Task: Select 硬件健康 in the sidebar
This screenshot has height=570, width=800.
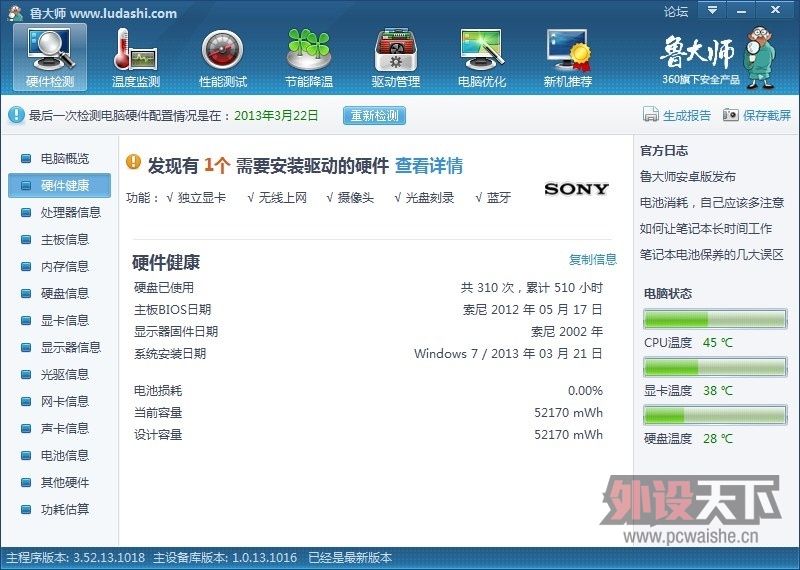Action: pos(59,185)
